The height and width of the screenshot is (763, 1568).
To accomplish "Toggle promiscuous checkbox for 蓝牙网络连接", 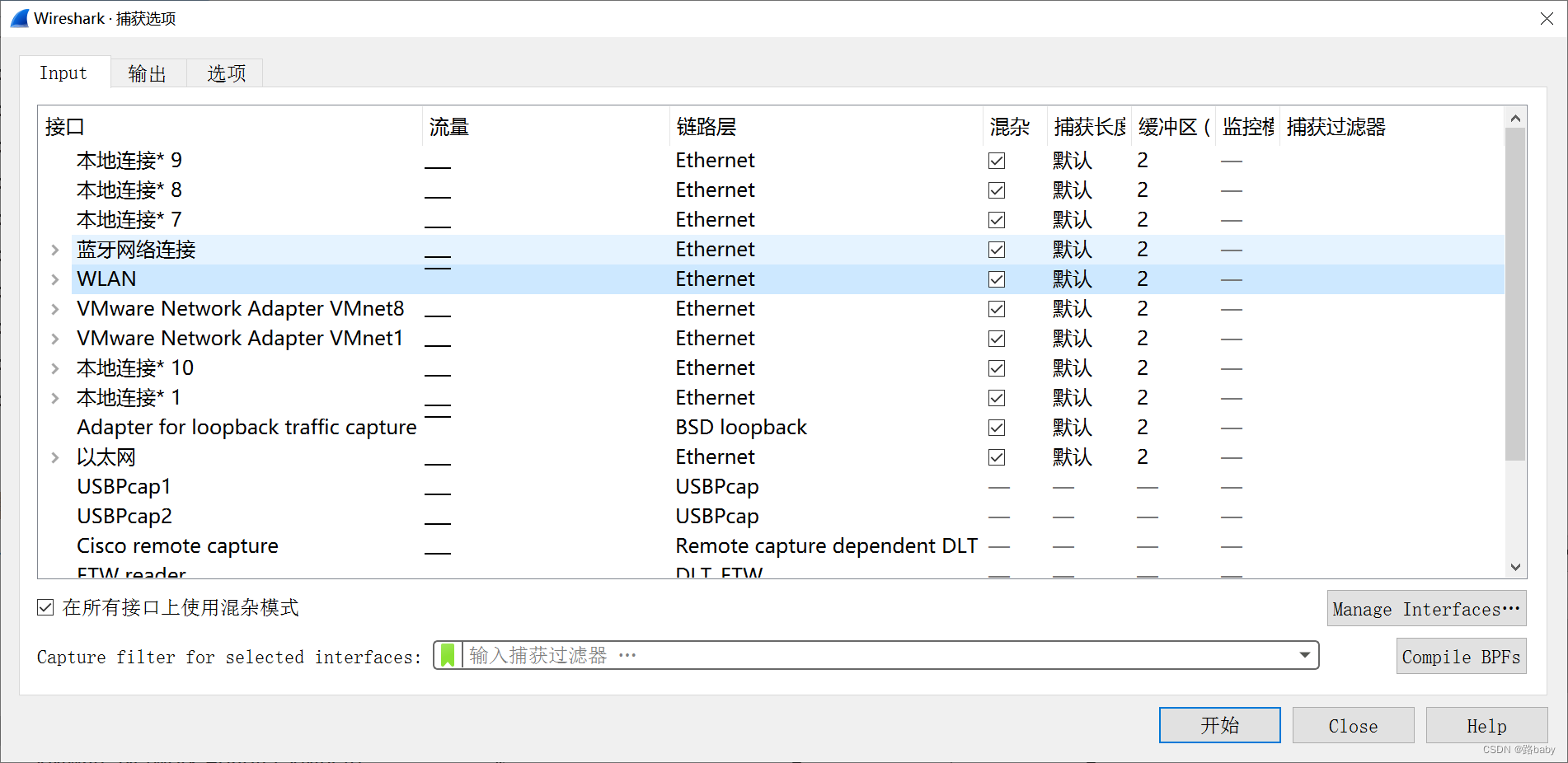I will point(997,250).
